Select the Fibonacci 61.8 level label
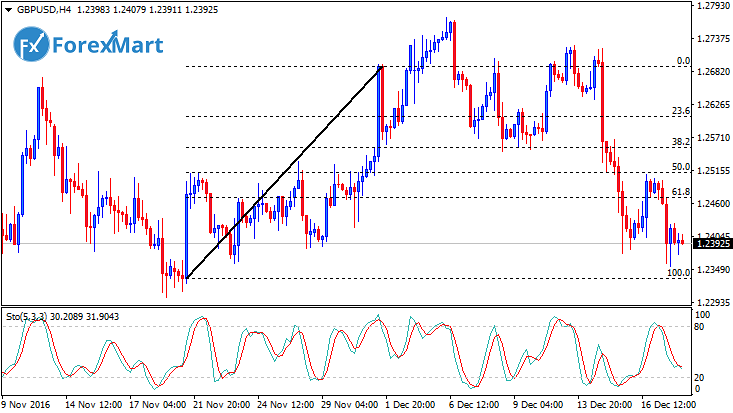The image size is (733, 413). tap(681, 191)
